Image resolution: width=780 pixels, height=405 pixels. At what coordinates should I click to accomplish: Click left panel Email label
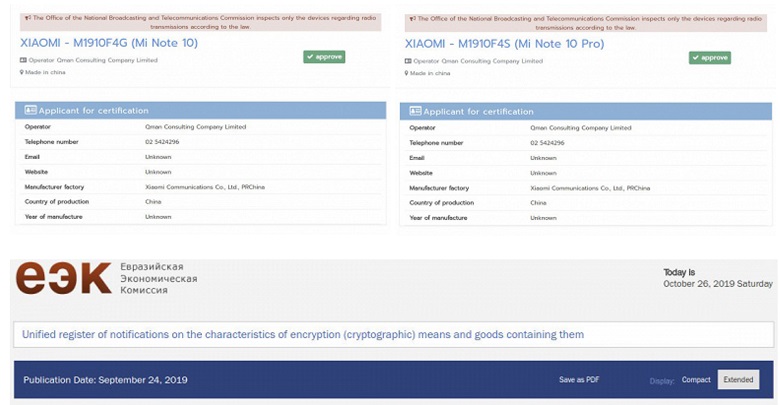pyautogui.click(x=32, y=157)
